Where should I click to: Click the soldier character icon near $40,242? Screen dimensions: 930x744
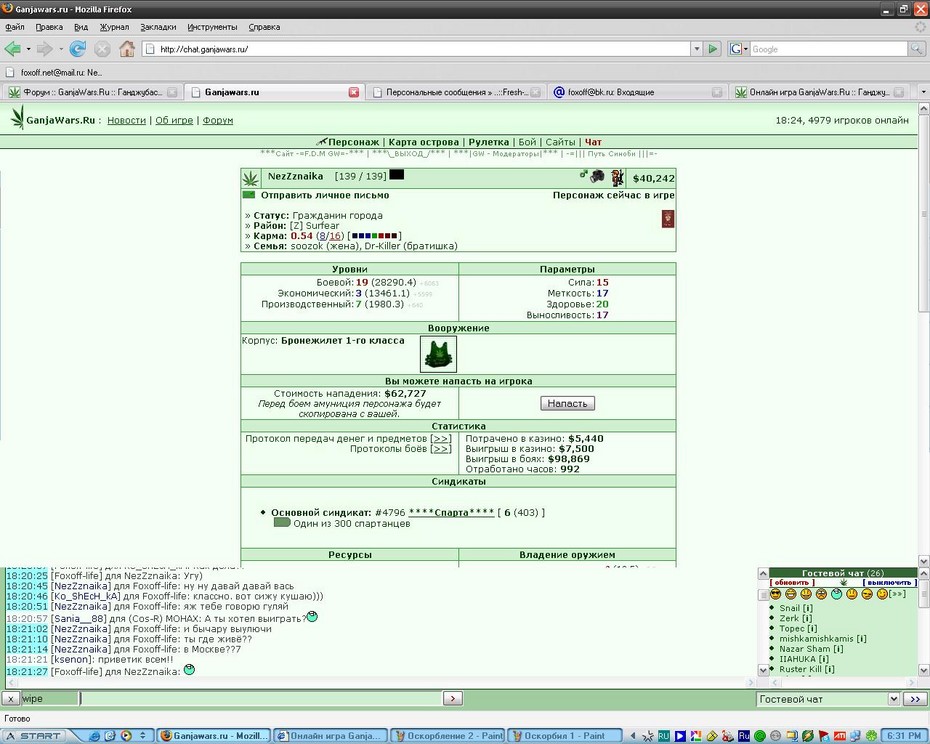pos(617,177)
